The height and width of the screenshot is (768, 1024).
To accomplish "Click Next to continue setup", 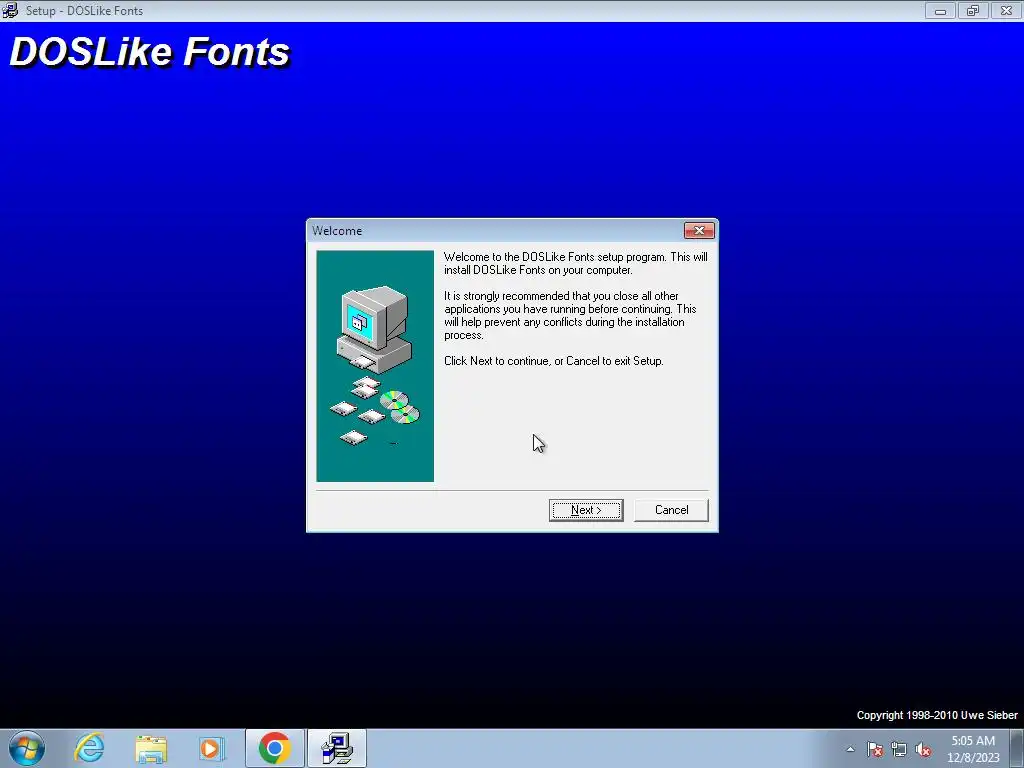I will (586, 510).
